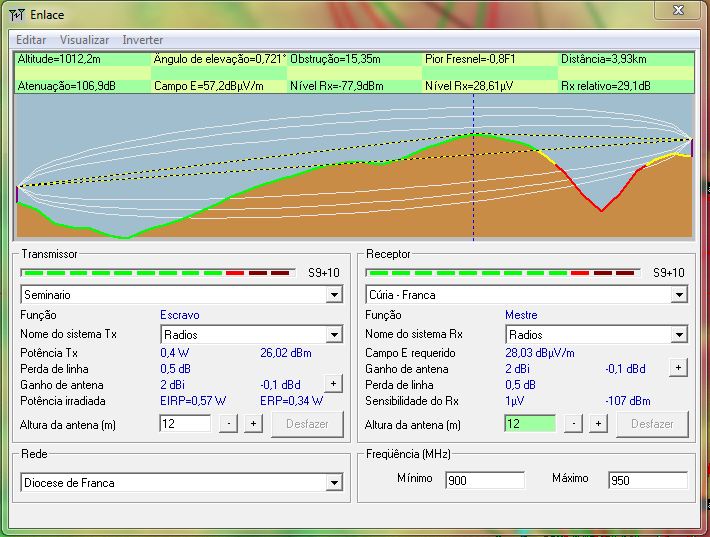This screenshot has width=710, height=537.
Task: Decrease transmitter antenna height with minus
Action: [x=229, y=424]
